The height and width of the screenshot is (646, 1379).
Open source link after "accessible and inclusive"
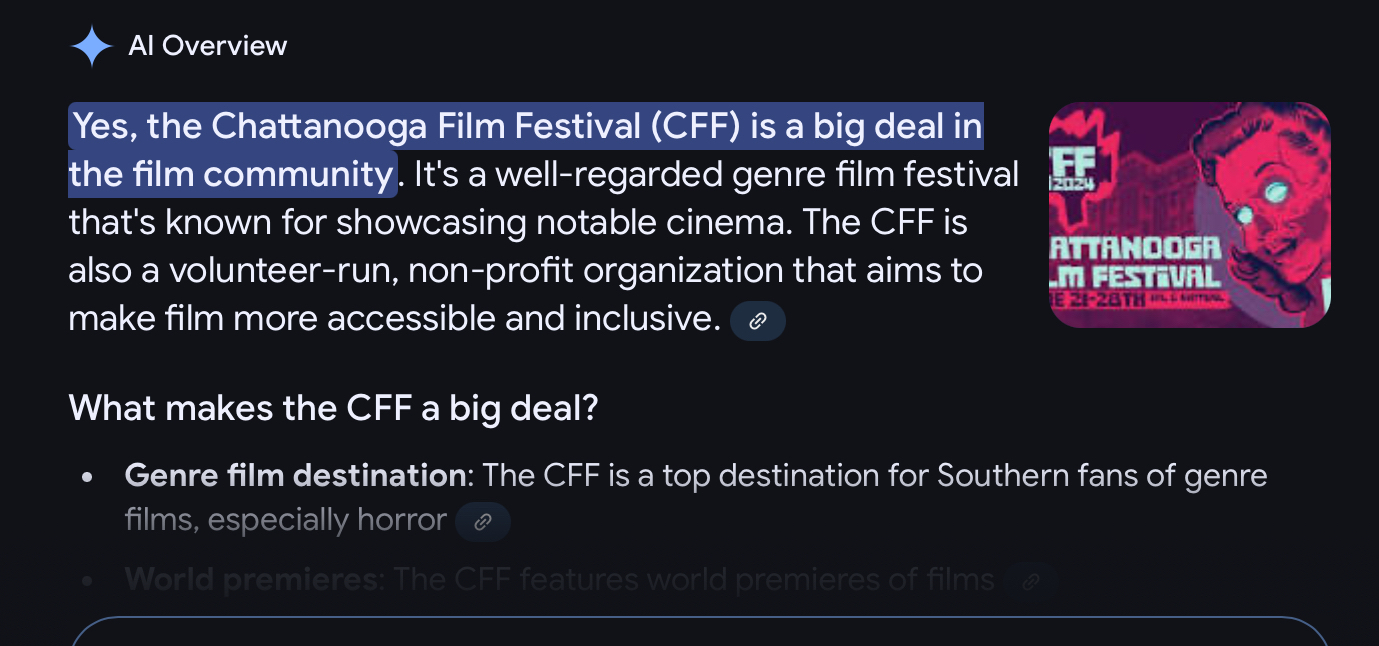tap(758, 321)
